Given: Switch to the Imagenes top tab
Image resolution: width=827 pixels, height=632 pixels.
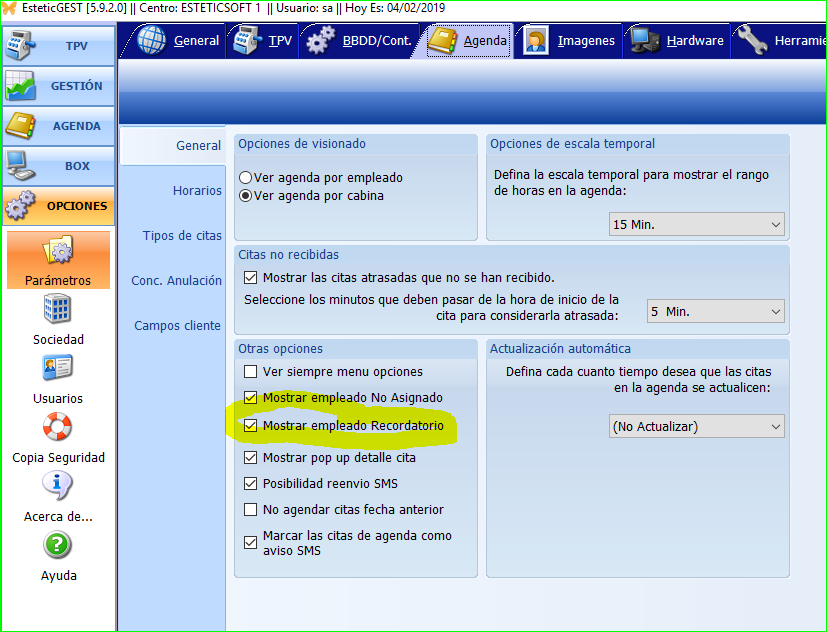Looking at the screenshot, I should click(x=569, y=41).
